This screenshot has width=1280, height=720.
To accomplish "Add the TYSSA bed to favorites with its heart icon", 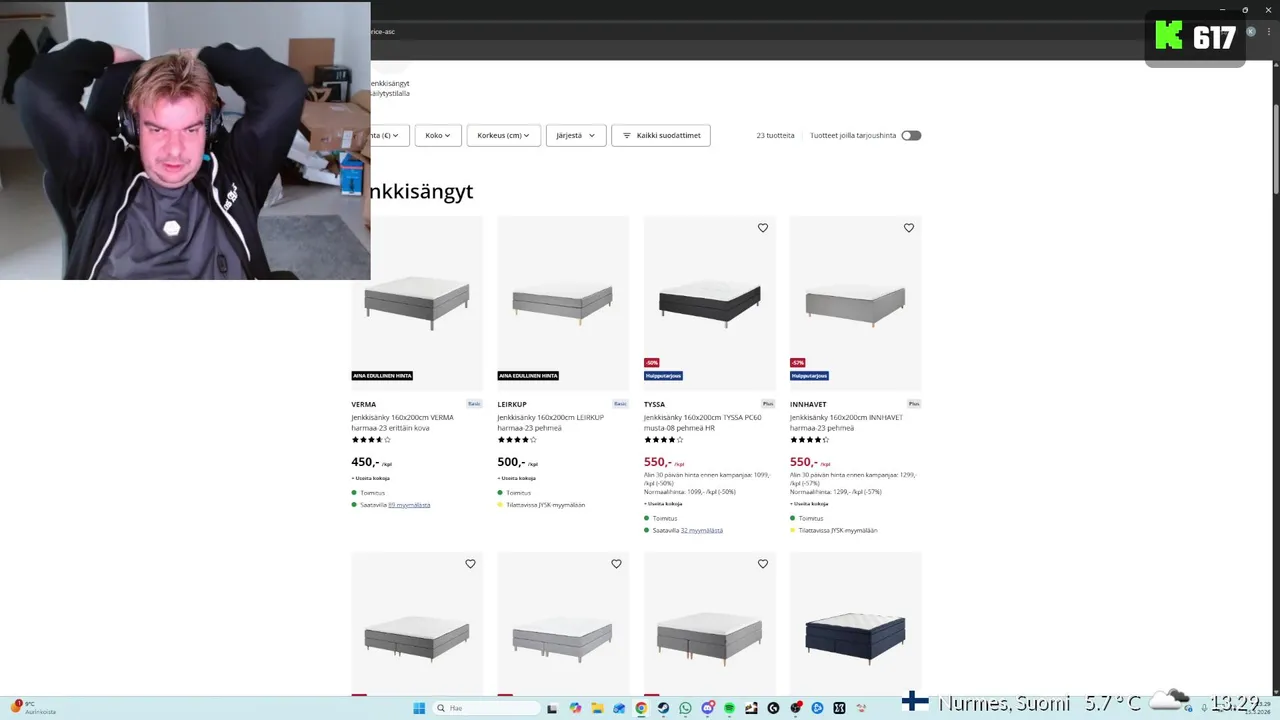I will 763,228.
